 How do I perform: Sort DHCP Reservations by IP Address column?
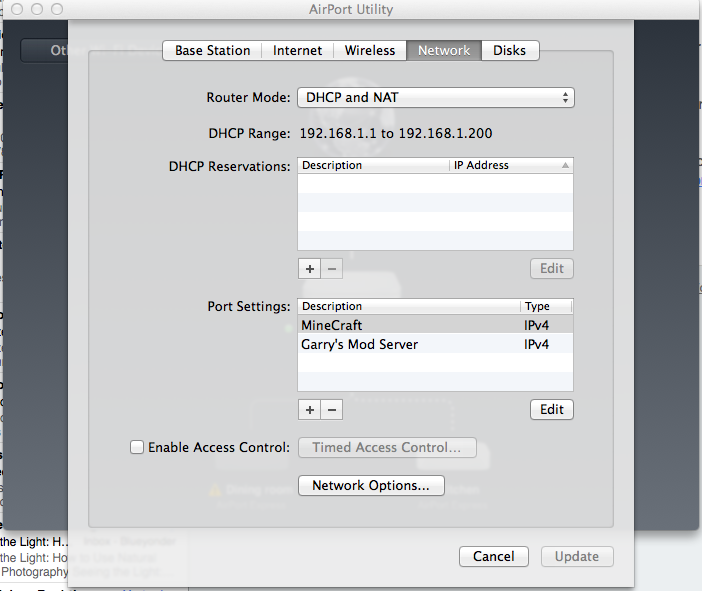[511, 165]
